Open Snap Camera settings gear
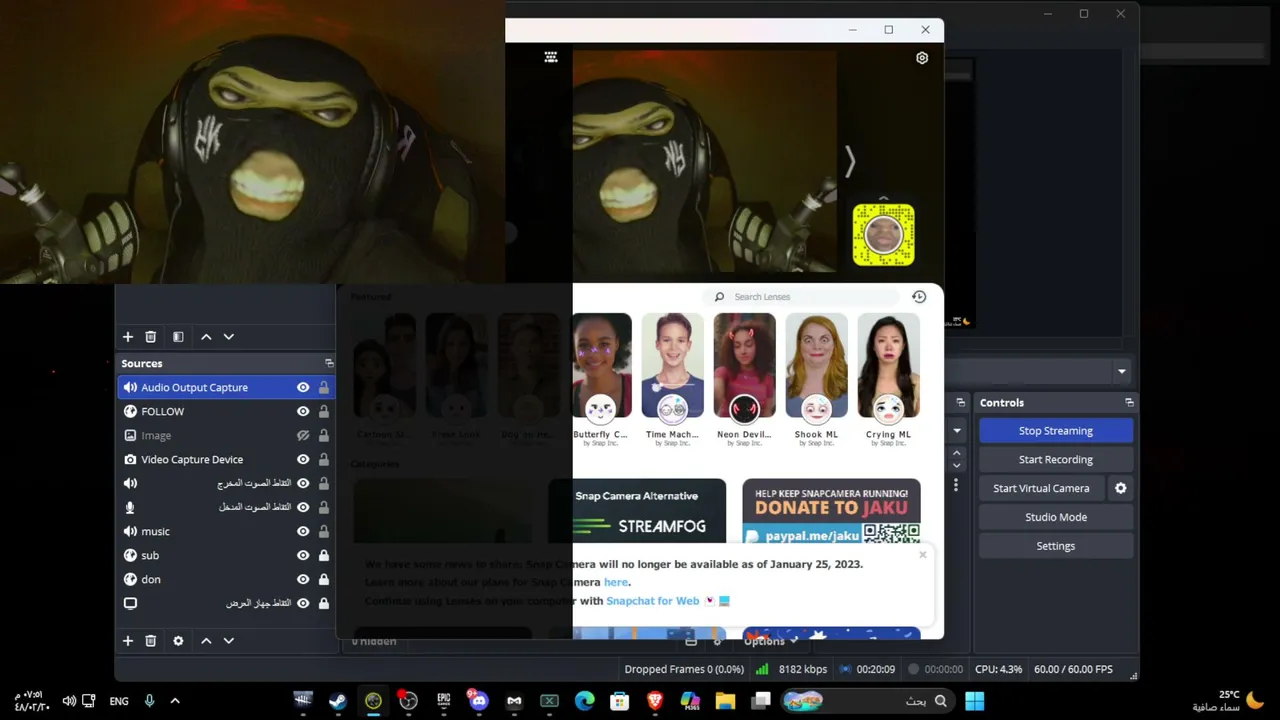 922,58
